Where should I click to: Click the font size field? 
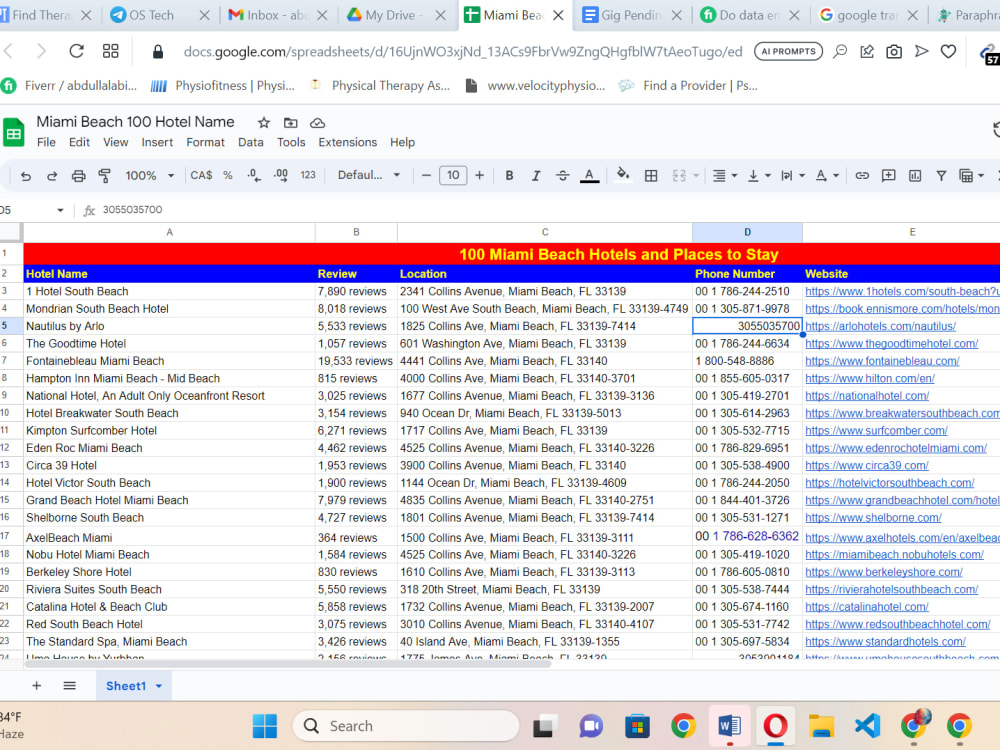(453, 175)
